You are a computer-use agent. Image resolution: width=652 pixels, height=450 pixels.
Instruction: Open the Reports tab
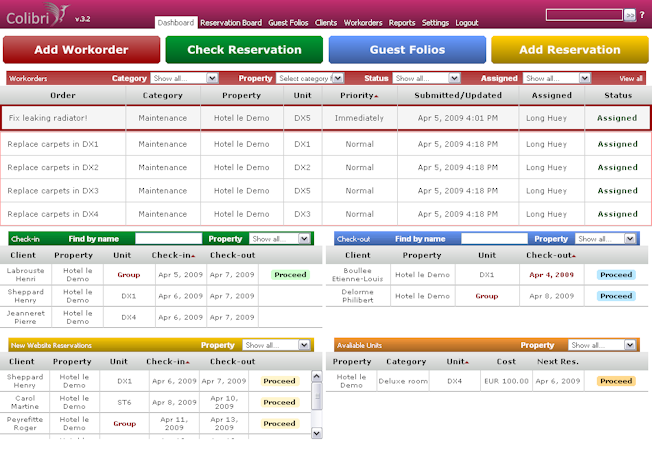click(402, 22)
